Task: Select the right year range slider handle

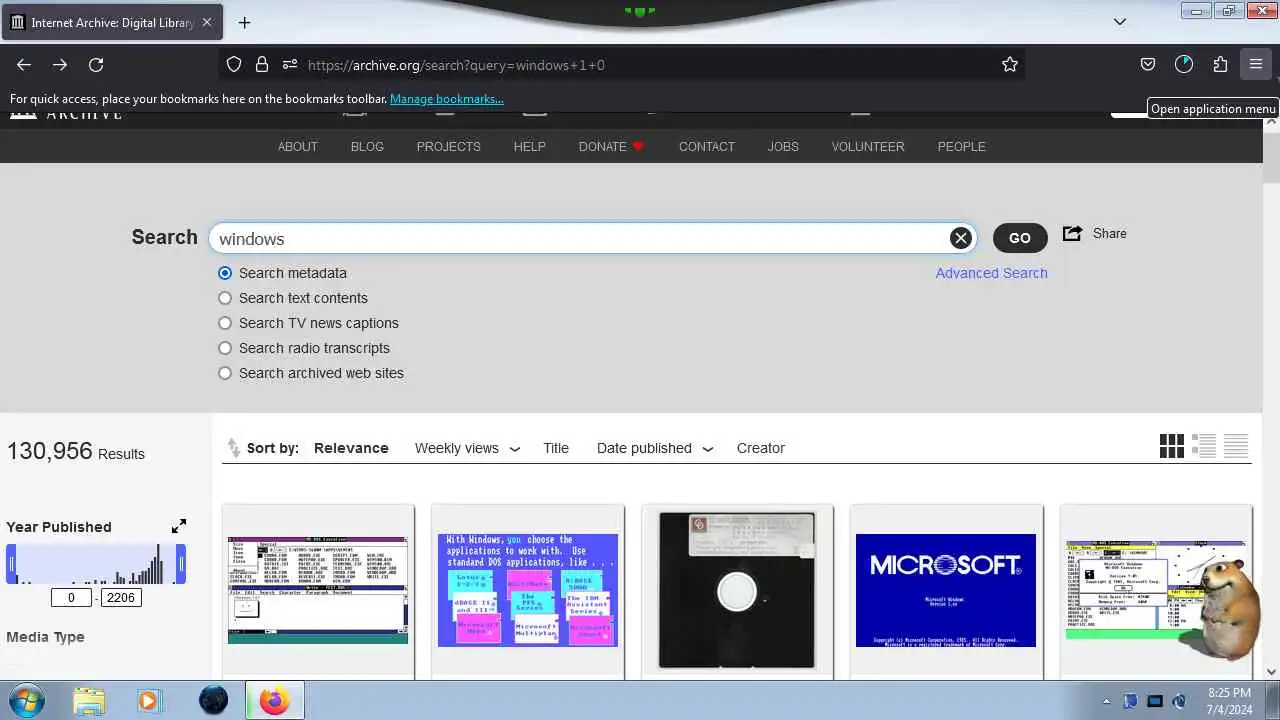Action: 181,564
